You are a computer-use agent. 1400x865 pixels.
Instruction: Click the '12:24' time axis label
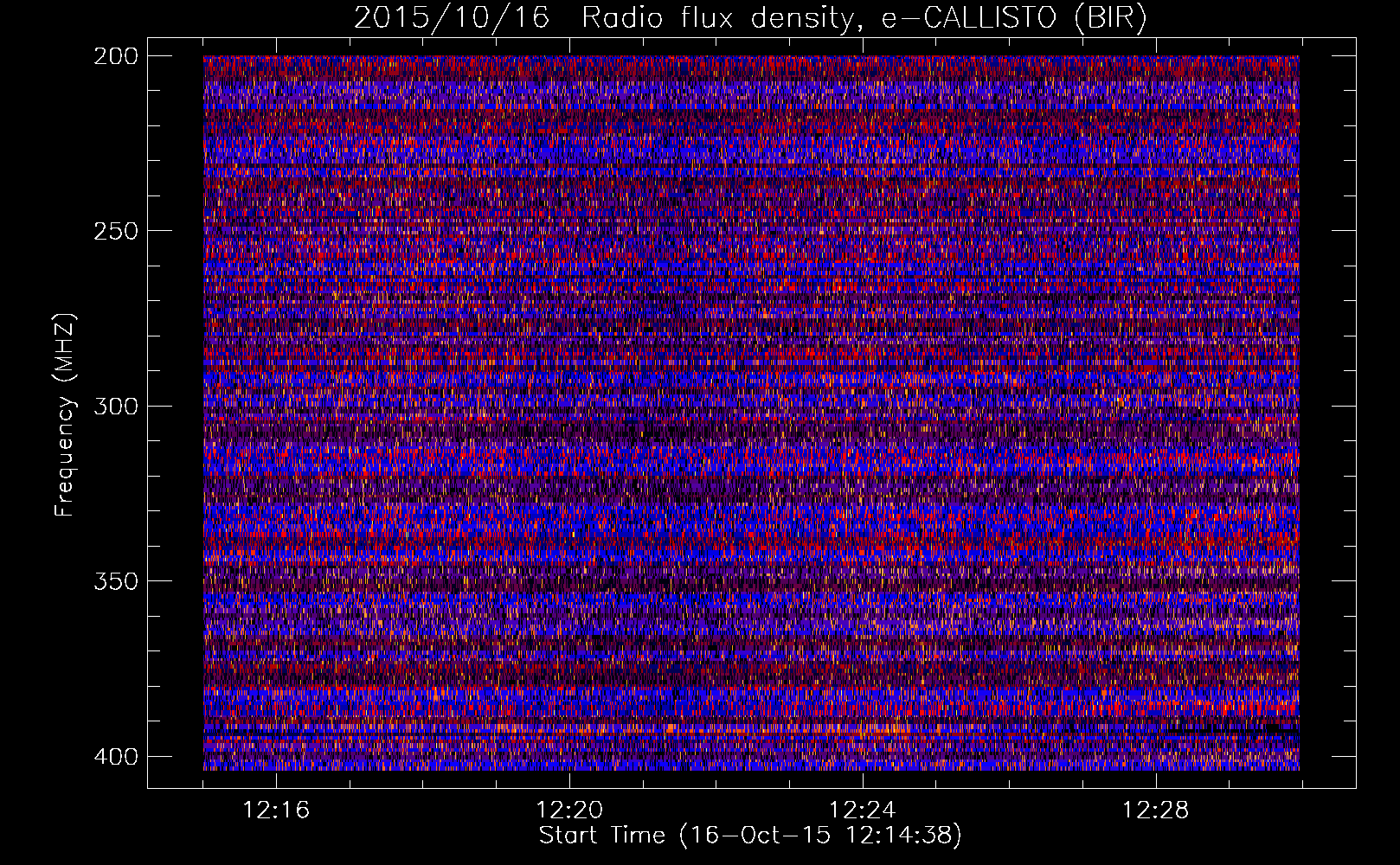863,810
